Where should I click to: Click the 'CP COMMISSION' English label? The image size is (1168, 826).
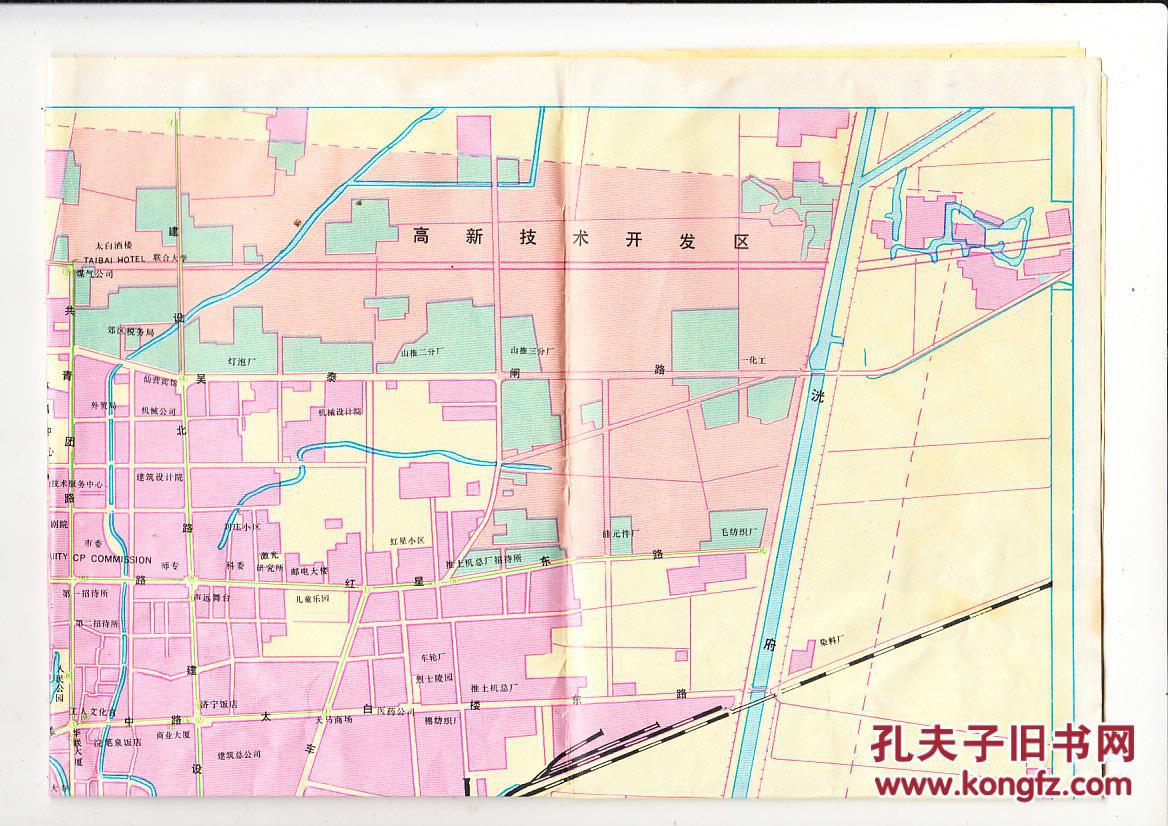(112, 560)
